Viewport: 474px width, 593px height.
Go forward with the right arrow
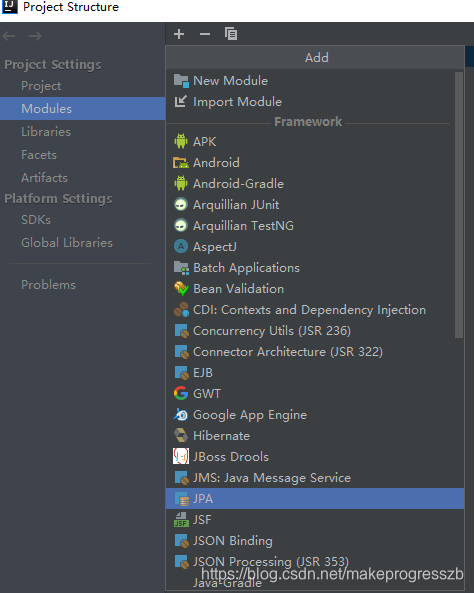tap(36, 36)
